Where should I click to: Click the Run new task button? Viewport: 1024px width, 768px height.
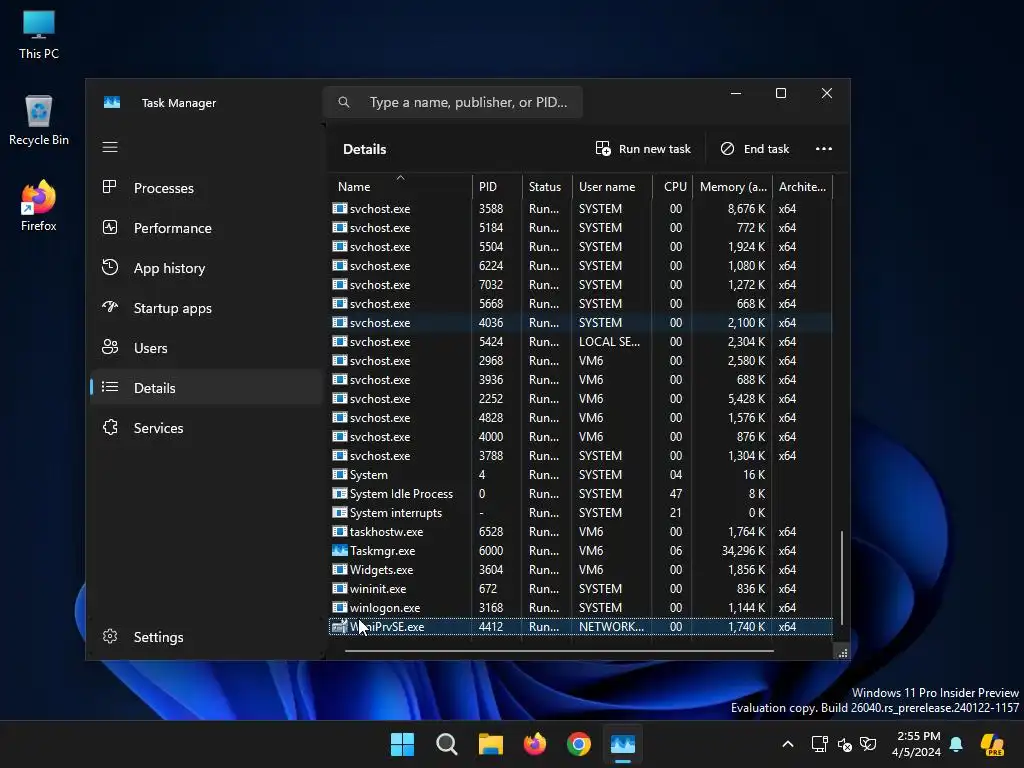pyautogui.click(x=643, y=149)
